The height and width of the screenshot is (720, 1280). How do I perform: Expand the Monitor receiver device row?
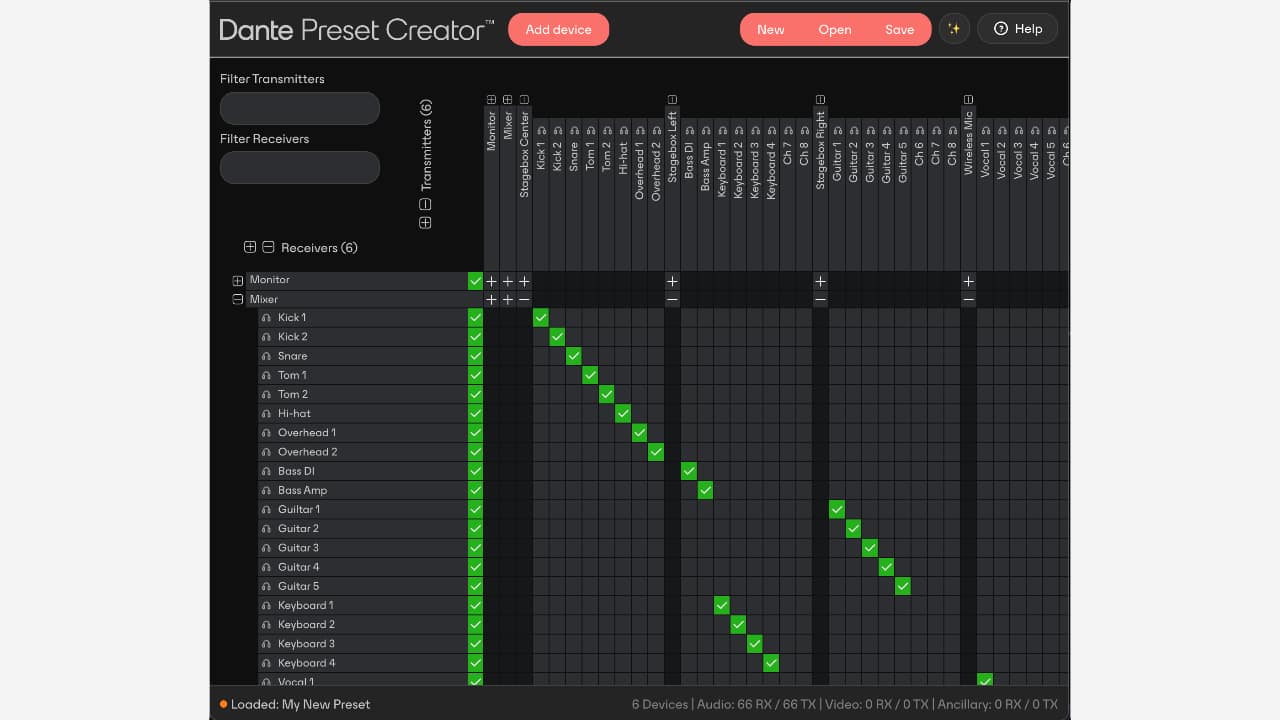click(238, 281)
